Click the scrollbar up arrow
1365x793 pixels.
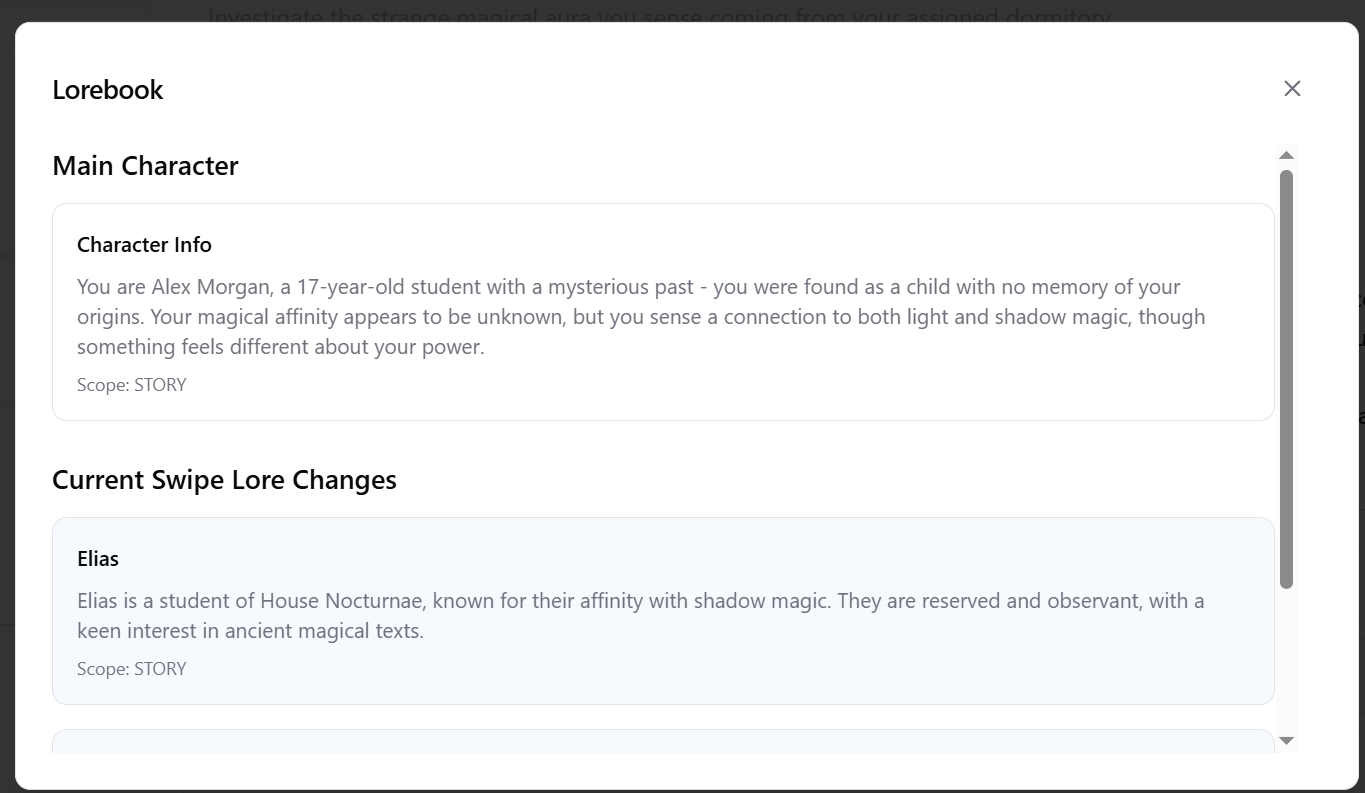[1287, 155]
